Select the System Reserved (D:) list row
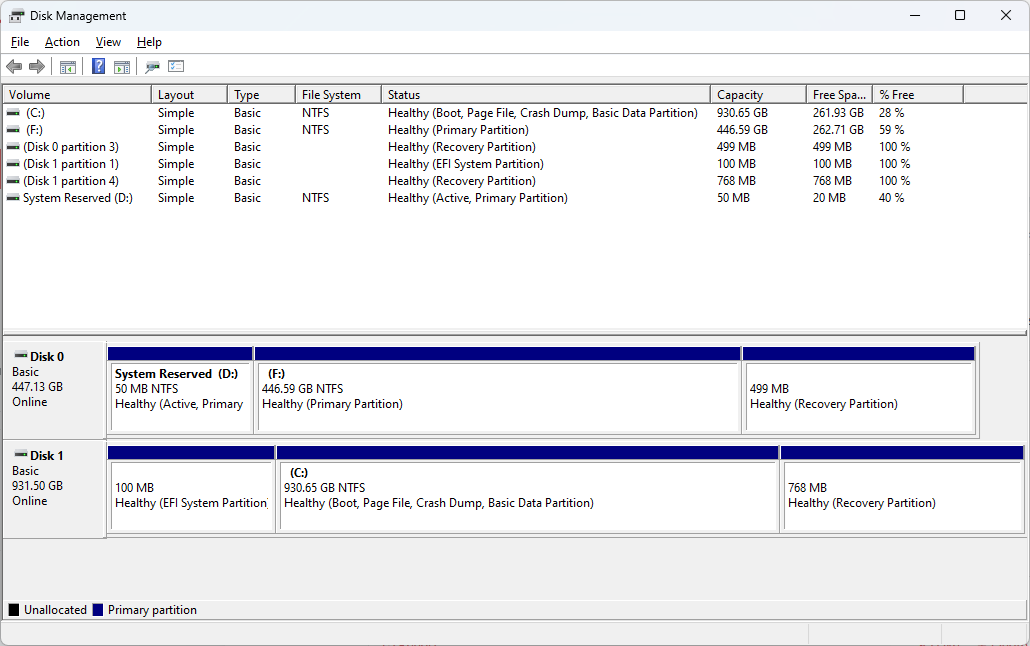The height and width of the screenshot is (646, 1030). [483, 198]
